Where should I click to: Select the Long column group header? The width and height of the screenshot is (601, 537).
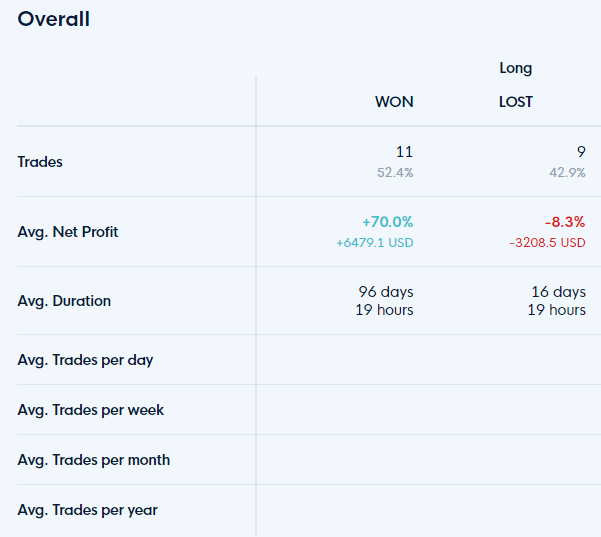click(516, 69)
